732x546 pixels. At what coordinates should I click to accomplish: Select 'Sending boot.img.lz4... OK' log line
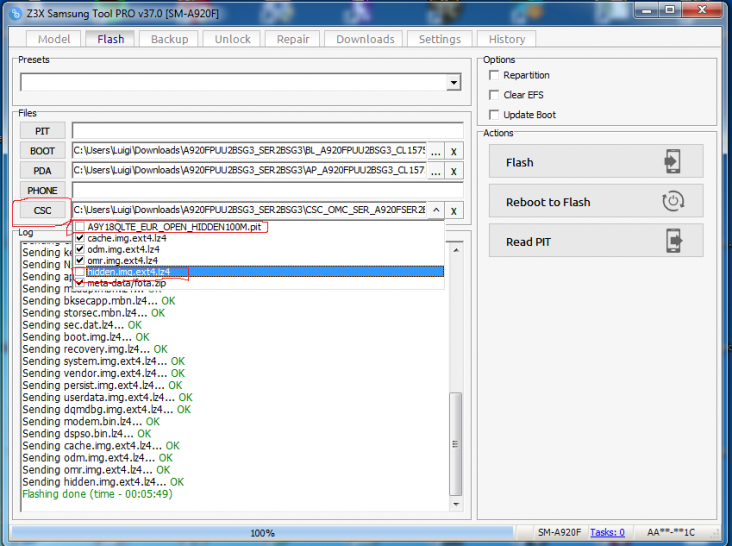(86, 336)
